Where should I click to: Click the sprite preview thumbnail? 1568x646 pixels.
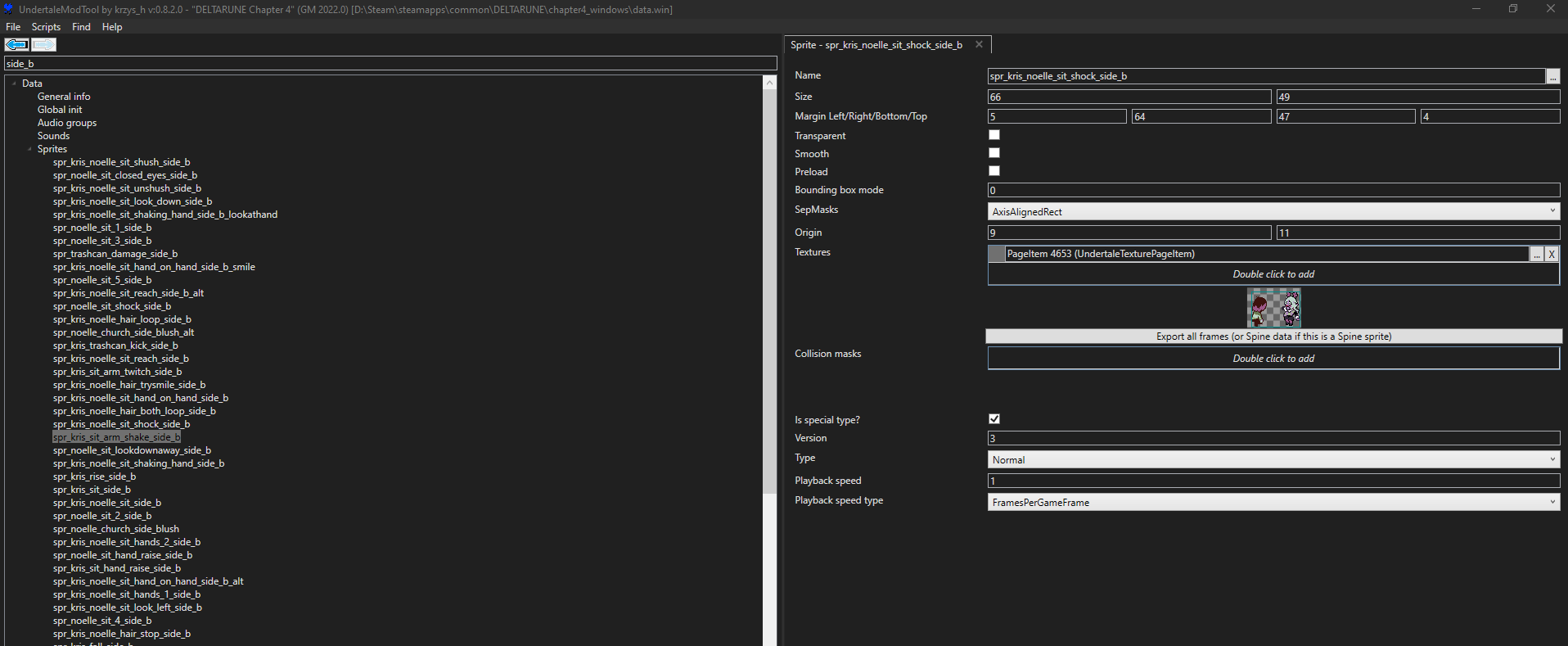[1274, 308]
